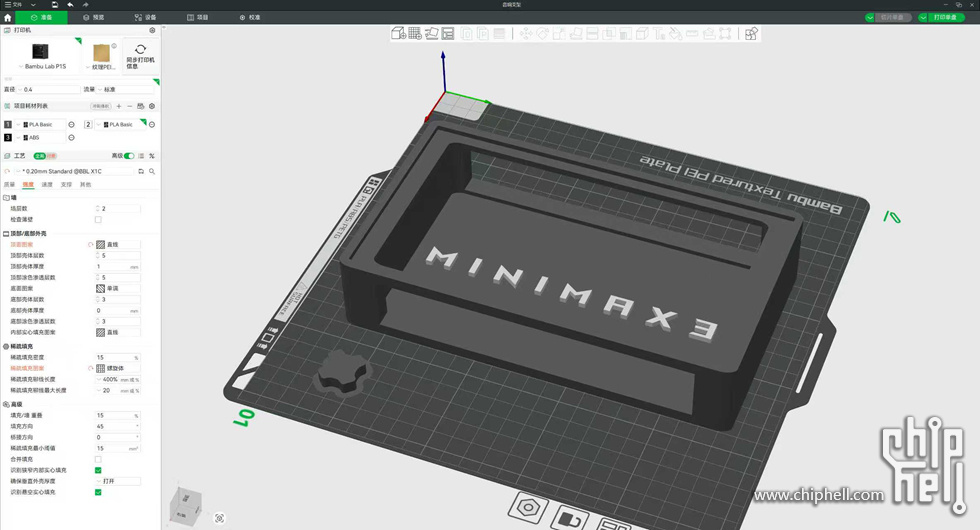Click the save preset icon beside process preset
This screenshot has height=530, width=980.
(x=141, y=171)
